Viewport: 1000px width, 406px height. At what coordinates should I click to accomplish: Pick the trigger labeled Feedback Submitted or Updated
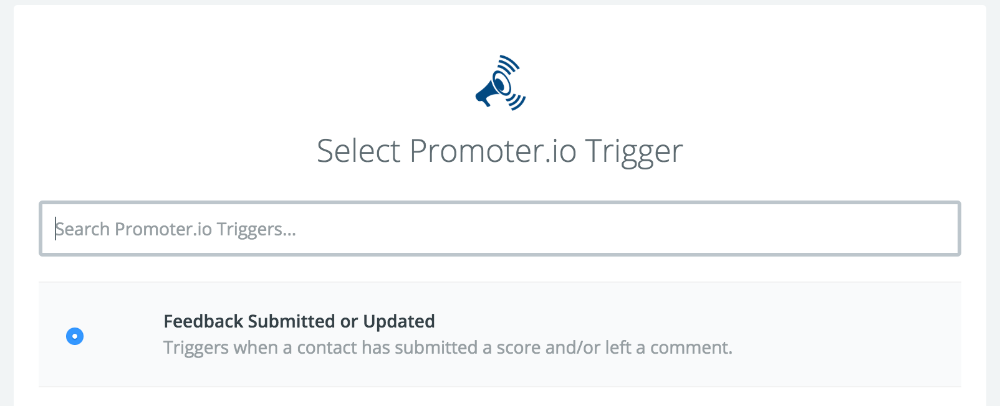(299, 321)
